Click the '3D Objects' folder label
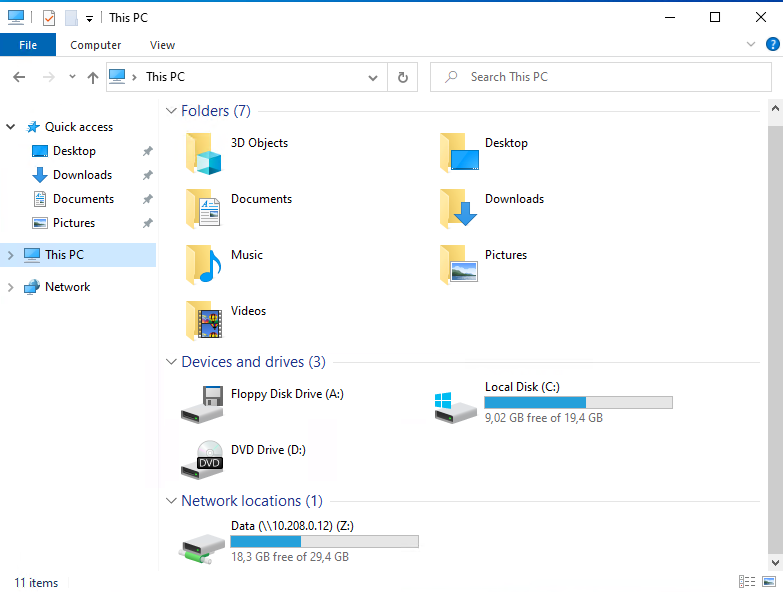783x592 pixels. [259, 143]
